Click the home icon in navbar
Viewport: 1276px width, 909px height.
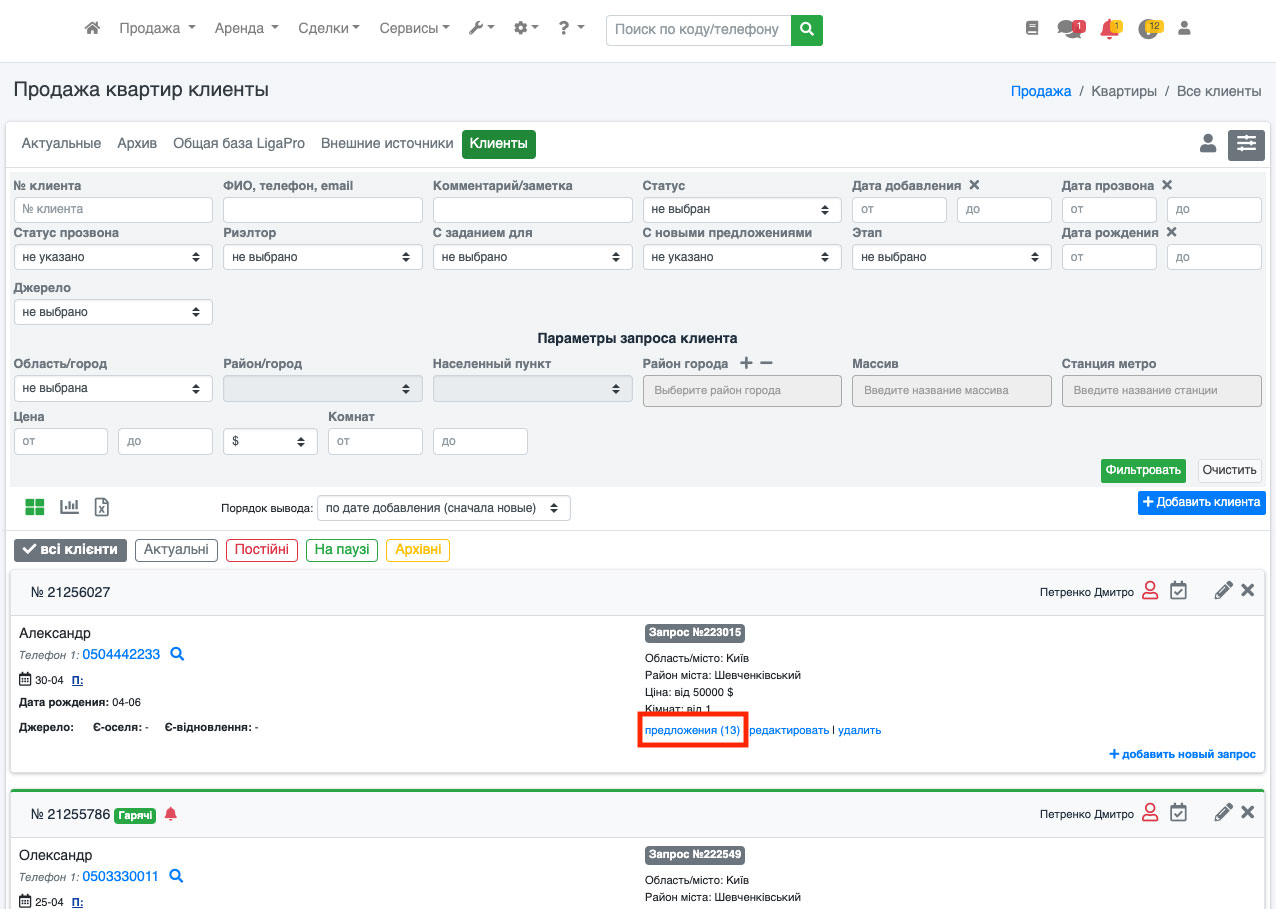92,29
